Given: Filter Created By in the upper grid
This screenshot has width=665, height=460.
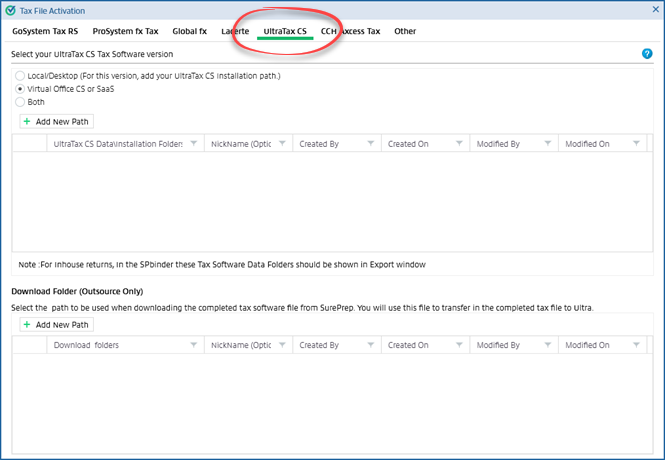Looking at the screenshot, I should tap(371, 144).
